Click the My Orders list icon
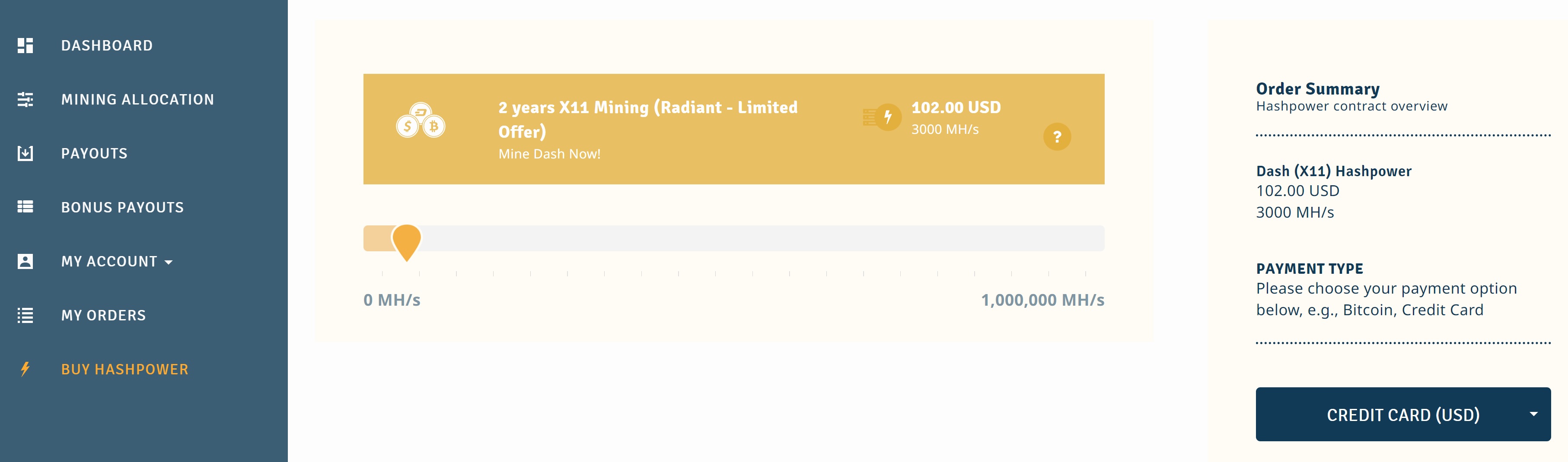This screenshot has height=462, width=1568. [x=25, y=316]
